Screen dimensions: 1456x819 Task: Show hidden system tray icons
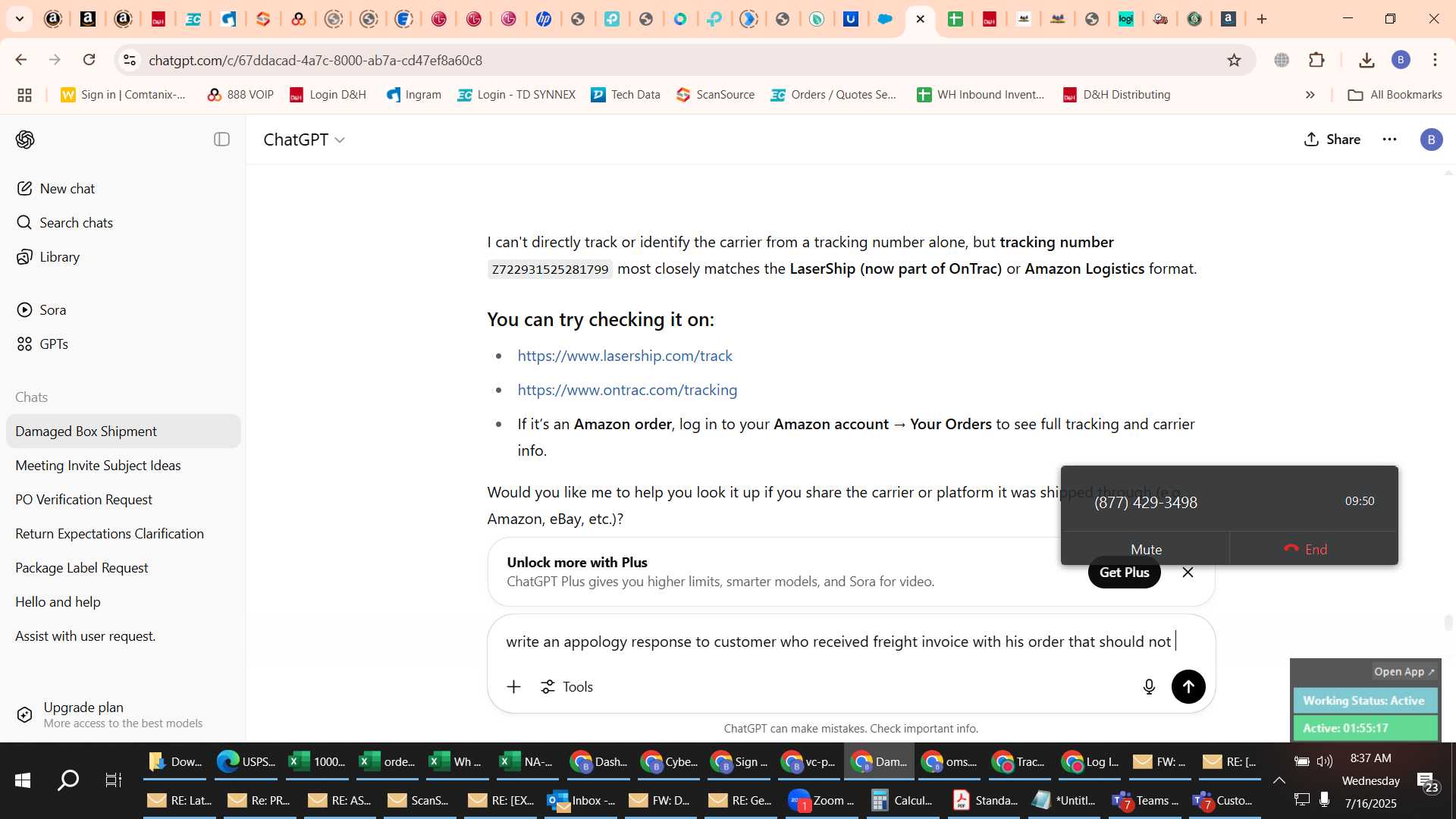pos(1279,780)
